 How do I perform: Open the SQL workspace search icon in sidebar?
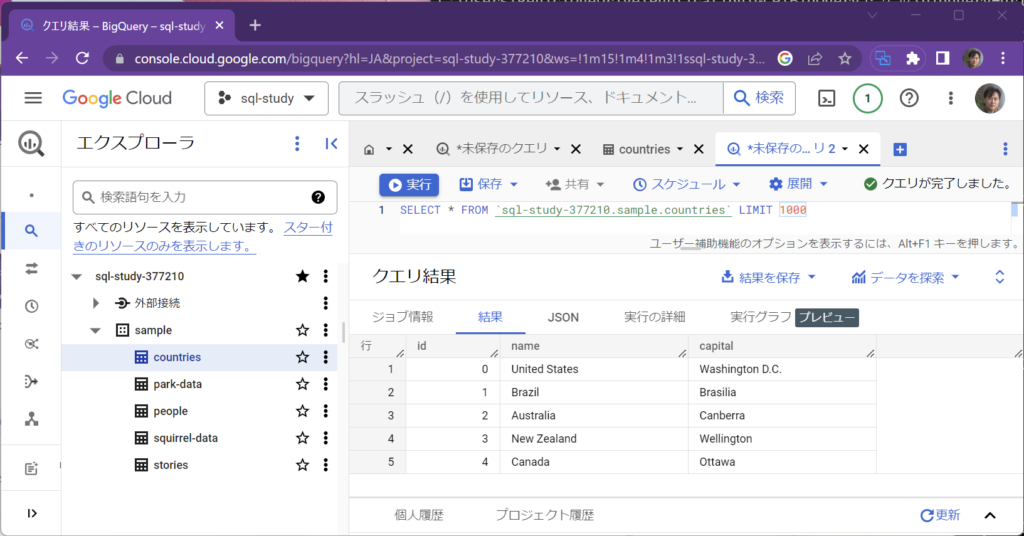click(x=31, y=230)
